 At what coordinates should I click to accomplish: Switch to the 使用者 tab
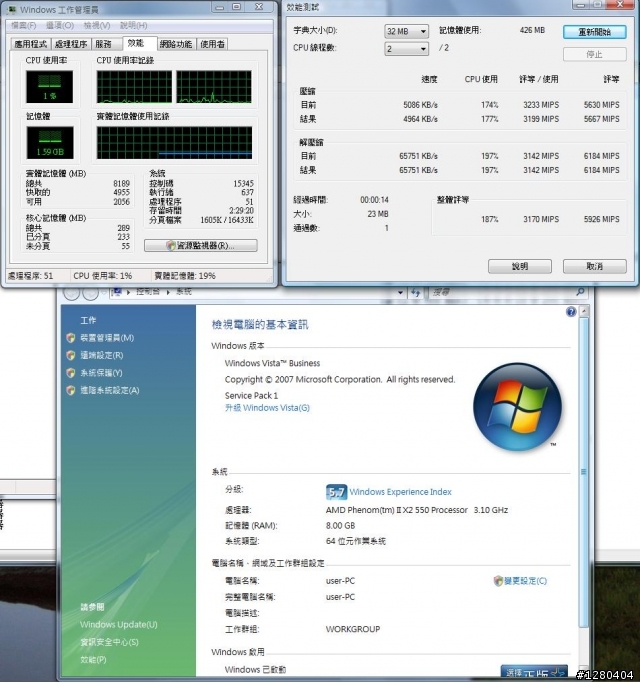click(x=212, y=44)
